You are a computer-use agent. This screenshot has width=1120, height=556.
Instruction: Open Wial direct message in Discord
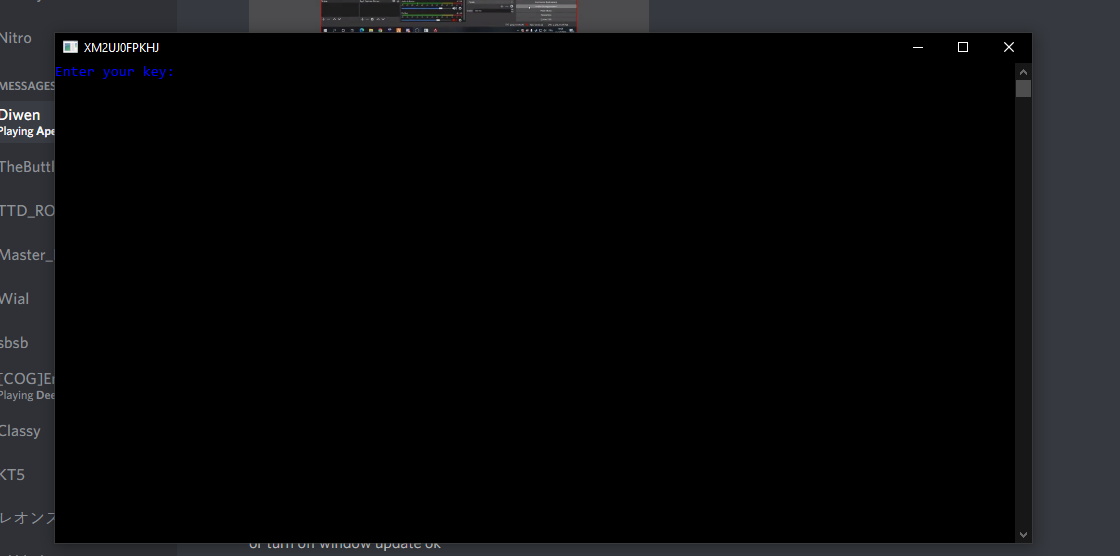coord(27,299)
